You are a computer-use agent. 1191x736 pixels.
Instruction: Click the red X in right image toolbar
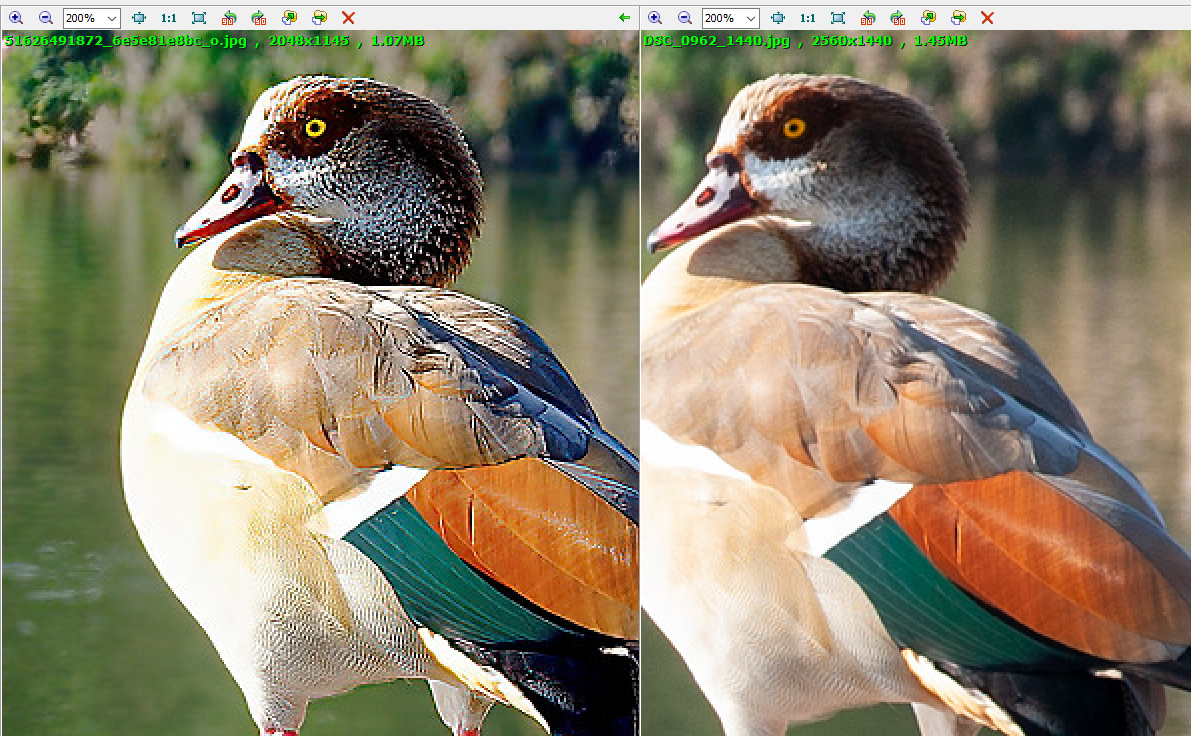[987, 18]
